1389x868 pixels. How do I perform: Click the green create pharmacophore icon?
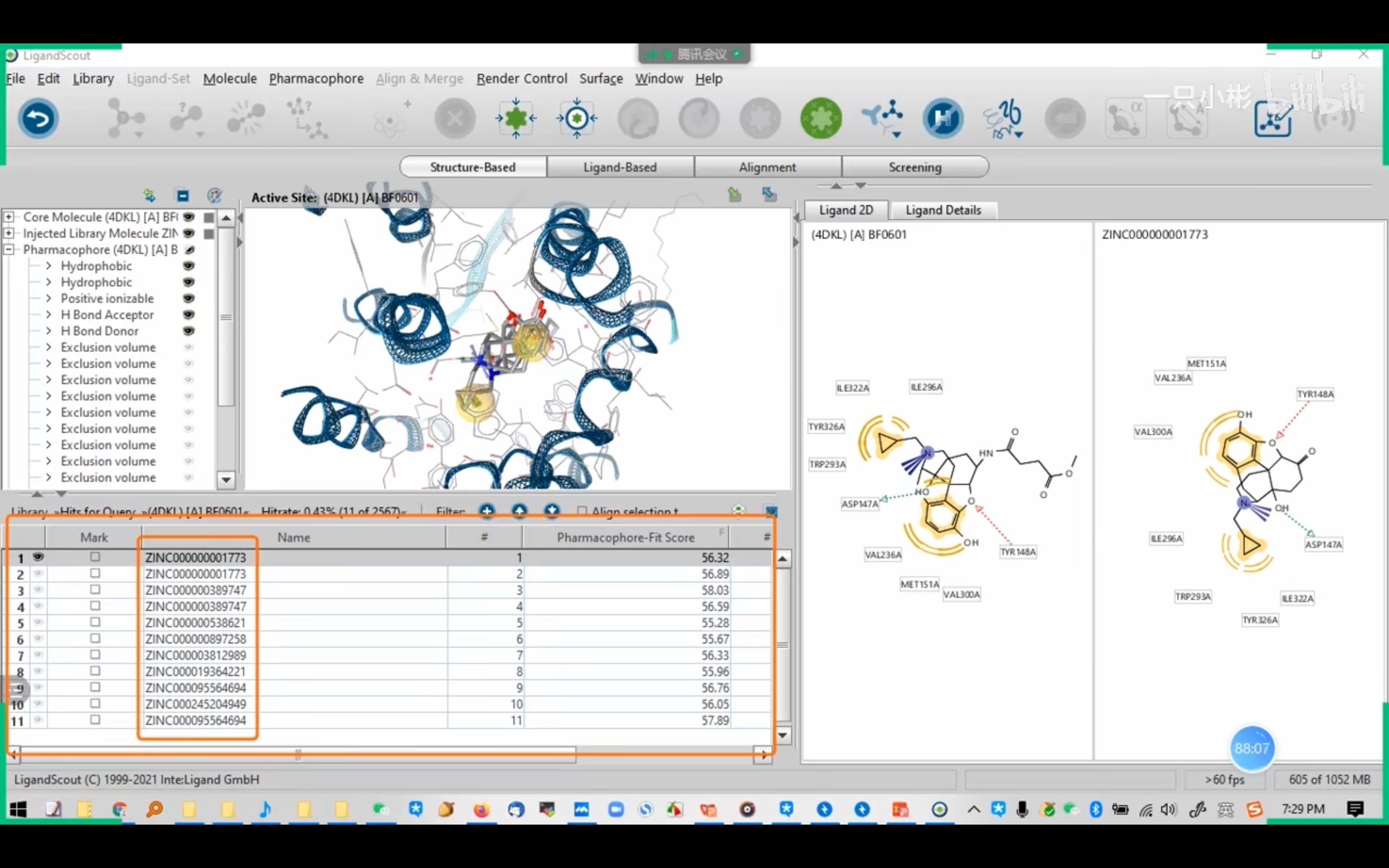pos(821,119)
